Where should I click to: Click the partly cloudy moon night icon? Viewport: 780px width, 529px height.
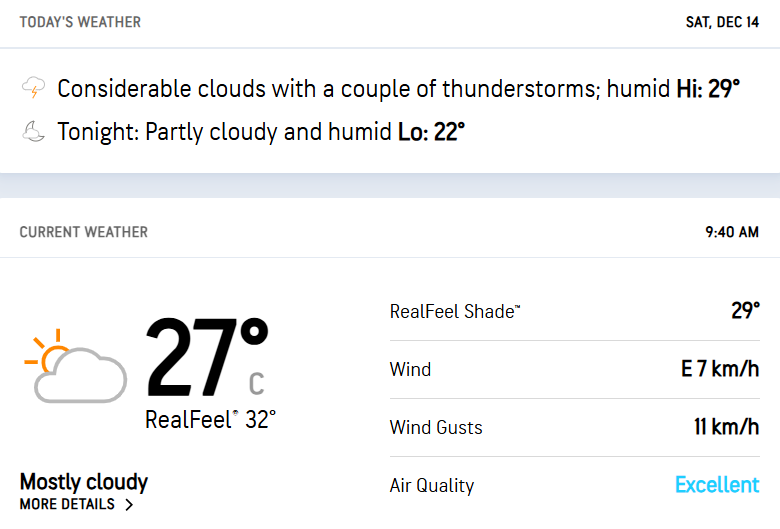[x=33, y=131]
